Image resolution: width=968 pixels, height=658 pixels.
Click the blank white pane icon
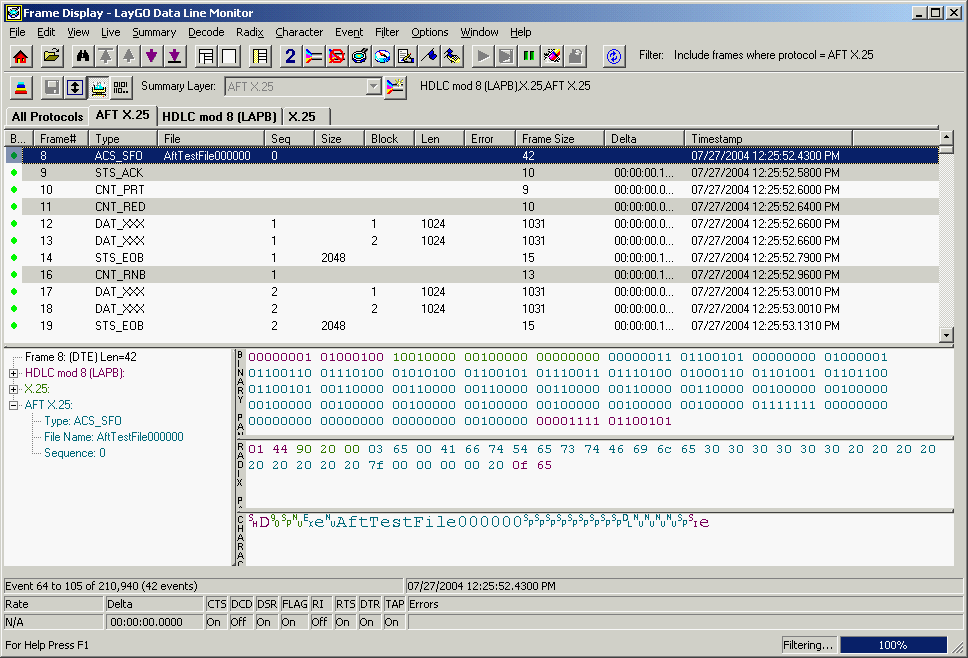point(229,56)
